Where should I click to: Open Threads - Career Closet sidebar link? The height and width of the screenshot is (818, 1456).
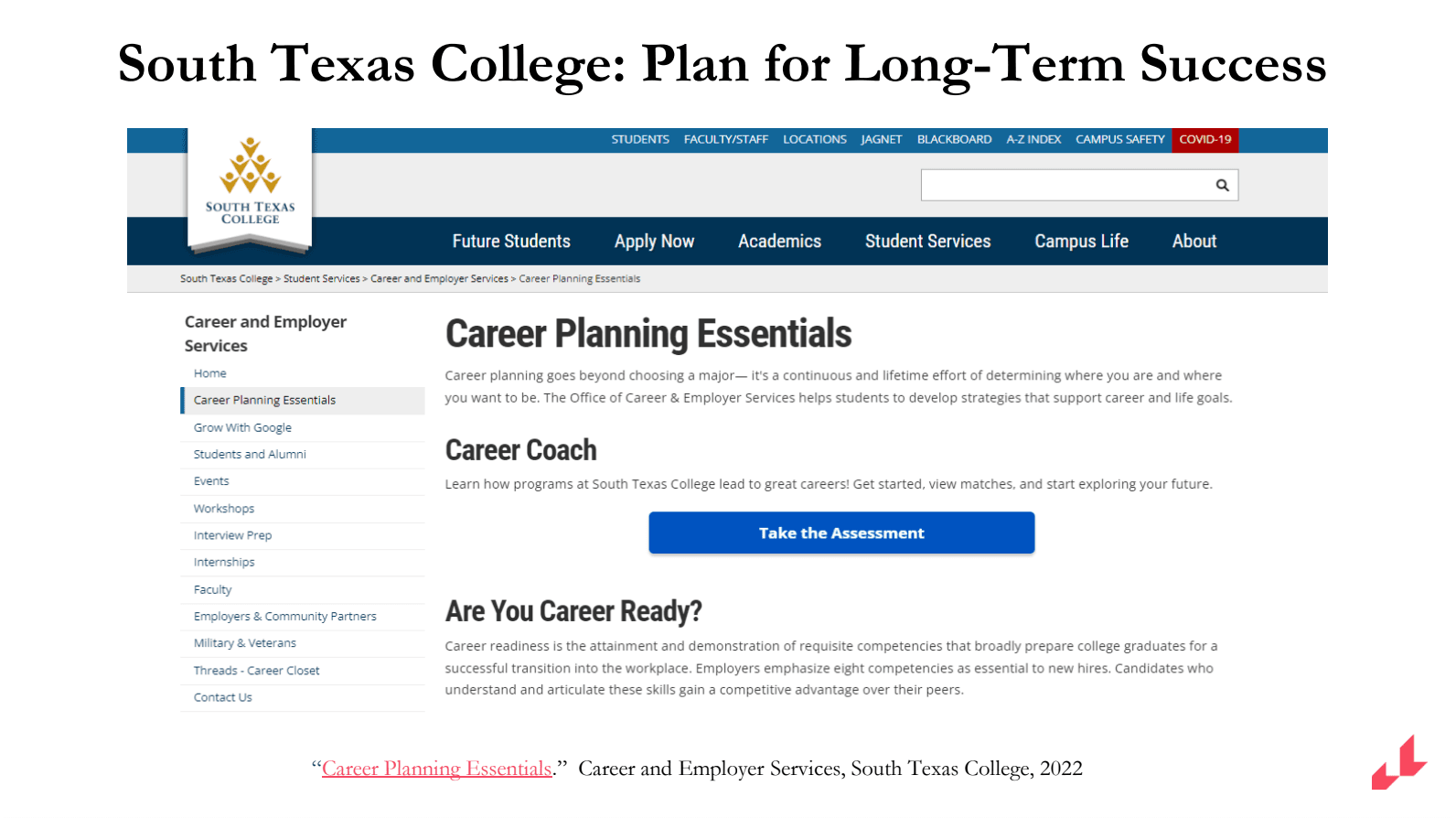point(256,671)
